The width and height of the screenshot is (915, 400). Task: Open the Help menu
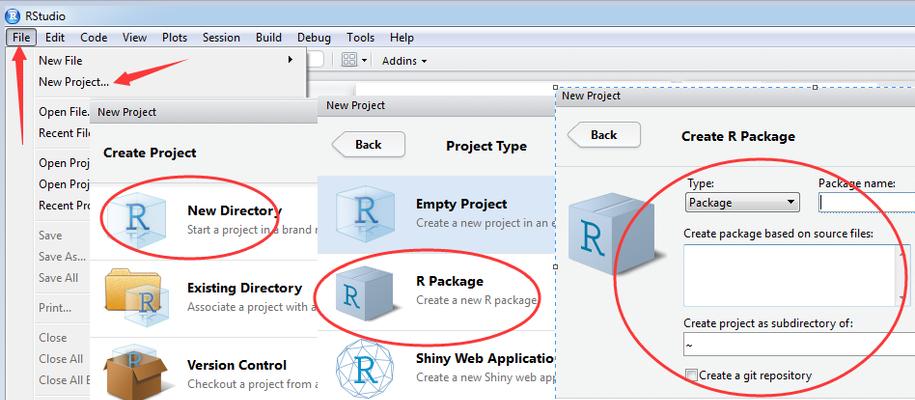[401, 37]
